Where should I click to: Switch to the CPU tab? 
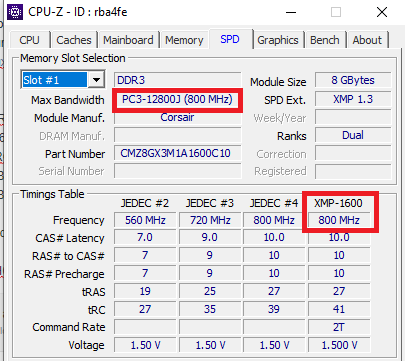29,40
